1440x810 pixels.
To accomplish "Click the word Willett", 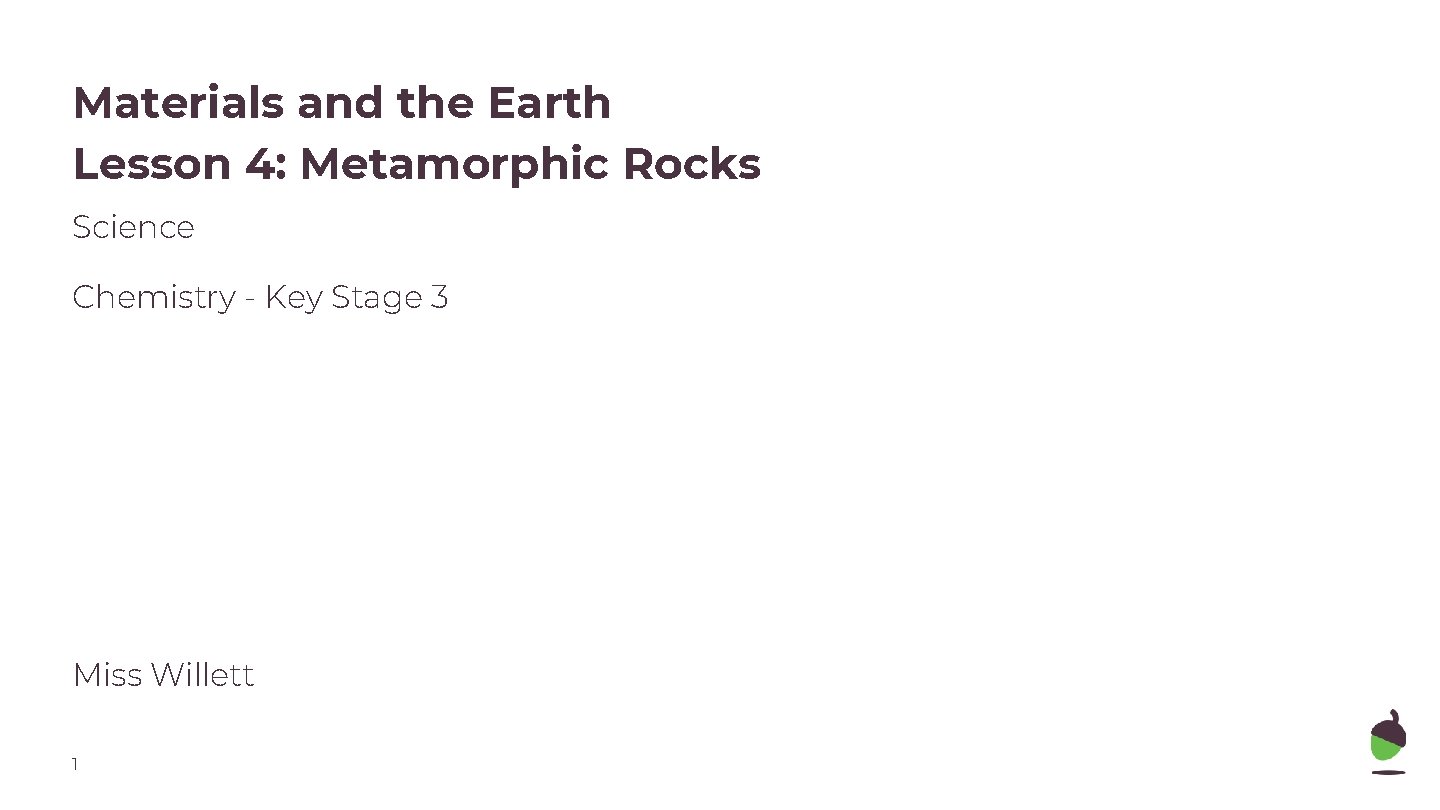I will click(203, 675).
